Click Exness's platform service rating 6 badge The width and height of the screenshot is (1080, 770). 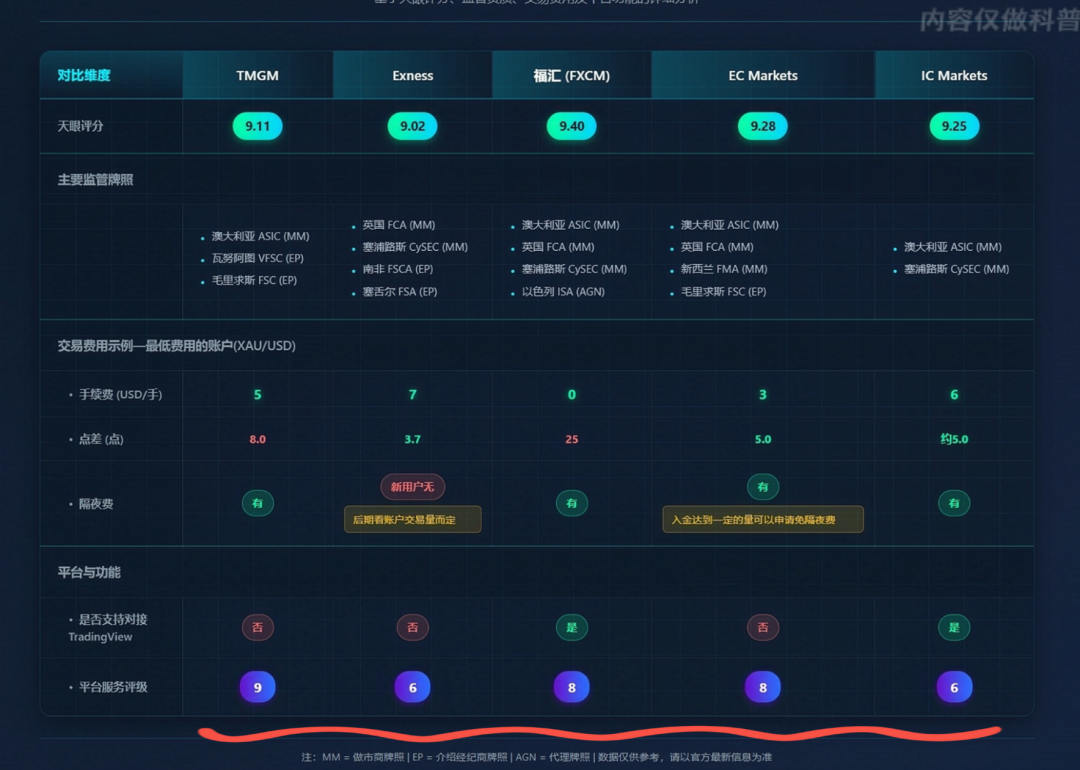412,687
